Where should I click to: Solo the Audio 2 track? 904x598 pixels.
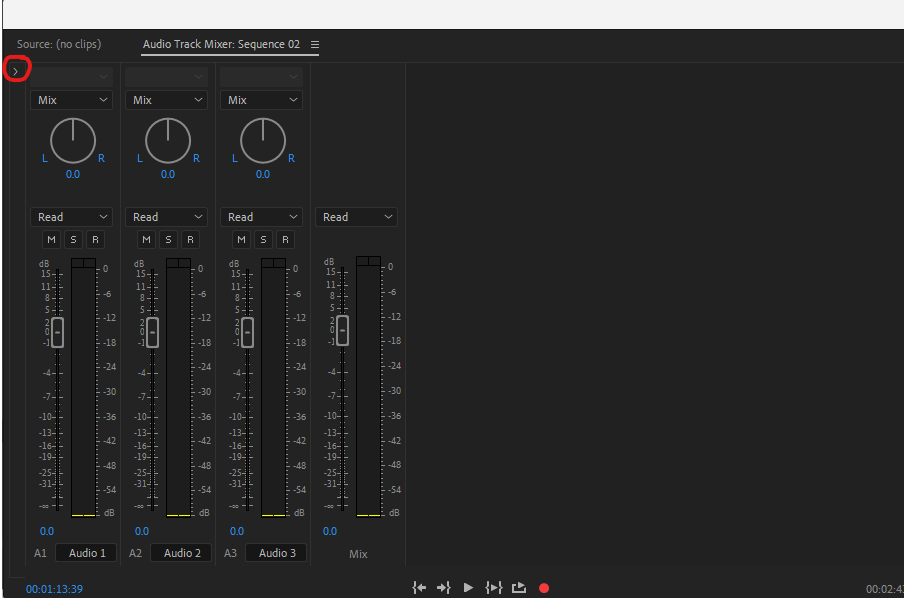pos(169,239)
